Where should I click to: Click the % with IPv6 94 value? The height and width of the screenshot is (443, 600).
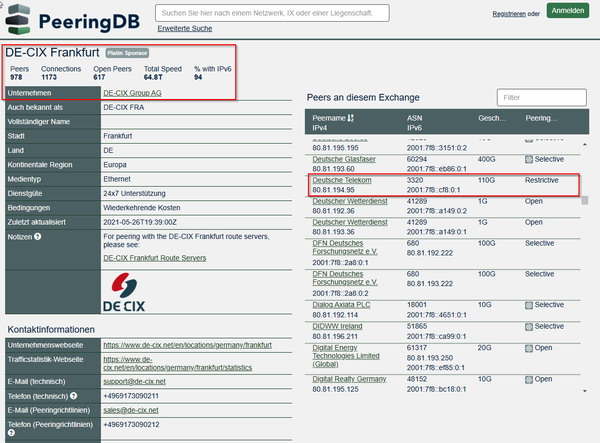(198, 77)
